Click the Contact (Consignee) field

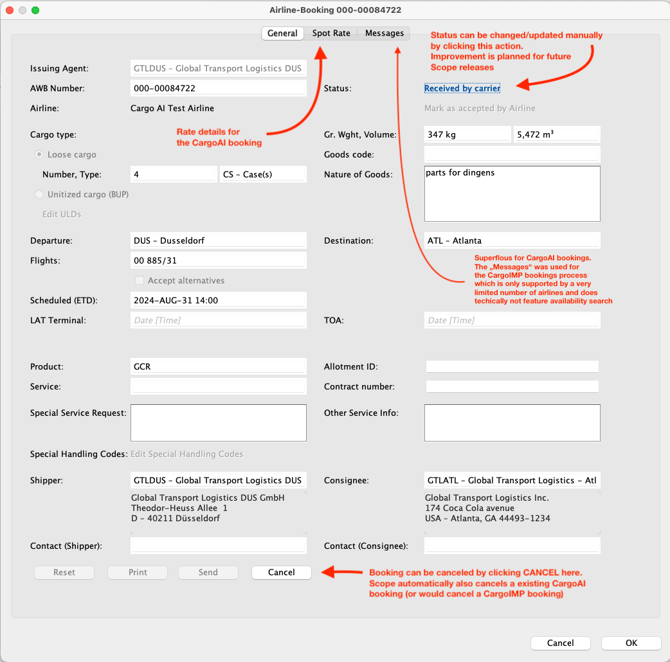click(x=512, y=546)
